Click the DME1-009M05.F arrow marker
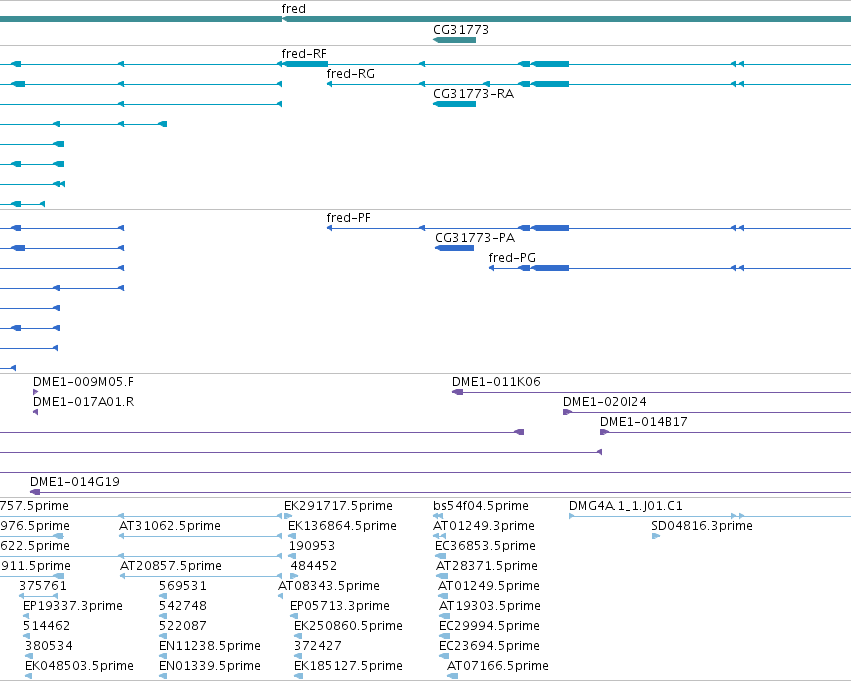 (x=35, y=392)
